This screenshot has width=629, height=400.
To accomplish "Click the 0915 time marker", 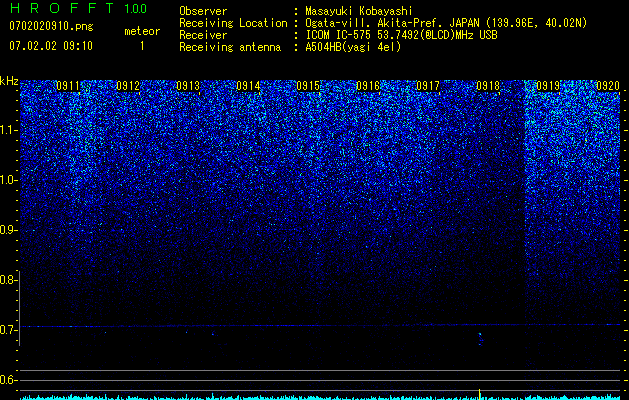I will click(308, 86).
